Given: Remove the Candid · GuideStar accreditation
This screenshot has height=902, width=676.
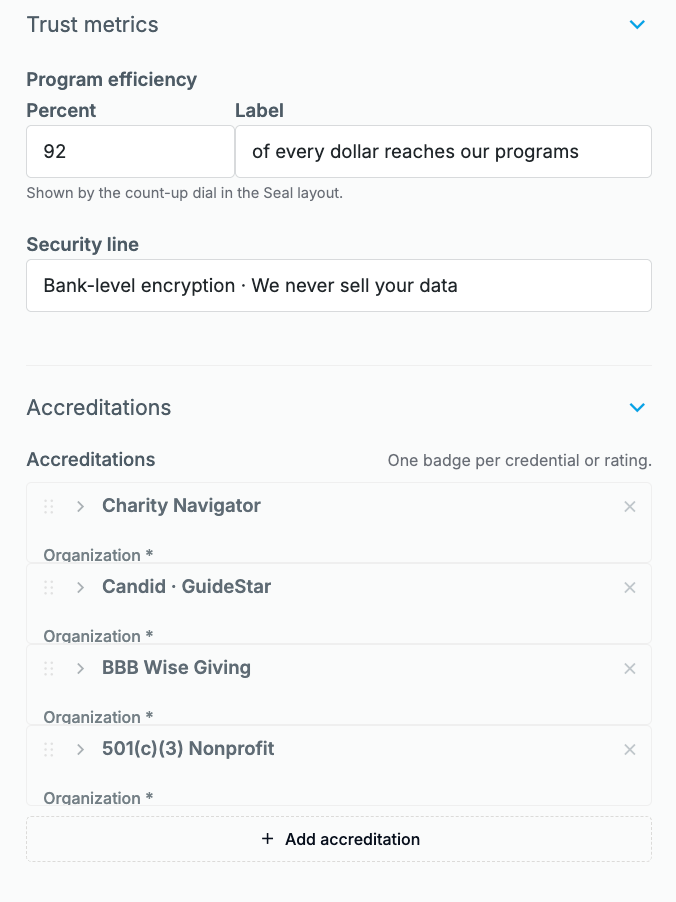Looking at the screenshot, I should (x=630, y=587).
